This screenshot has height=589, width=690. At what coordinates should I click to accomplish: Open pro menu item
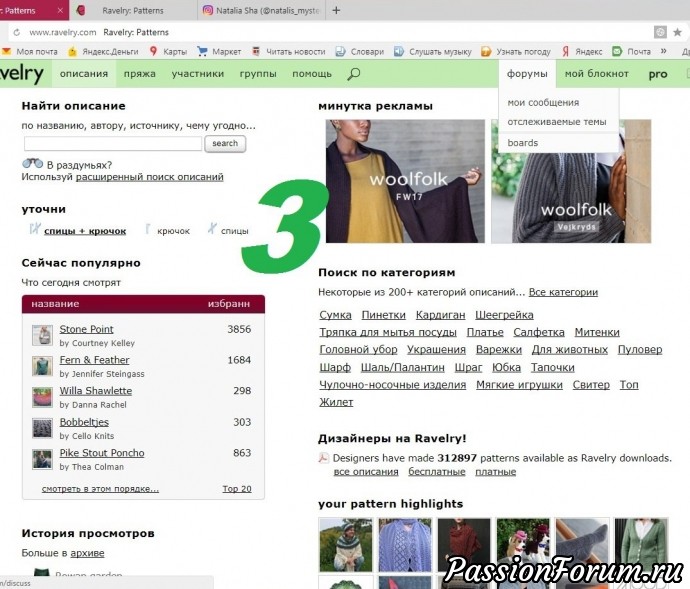coord(658,74)
